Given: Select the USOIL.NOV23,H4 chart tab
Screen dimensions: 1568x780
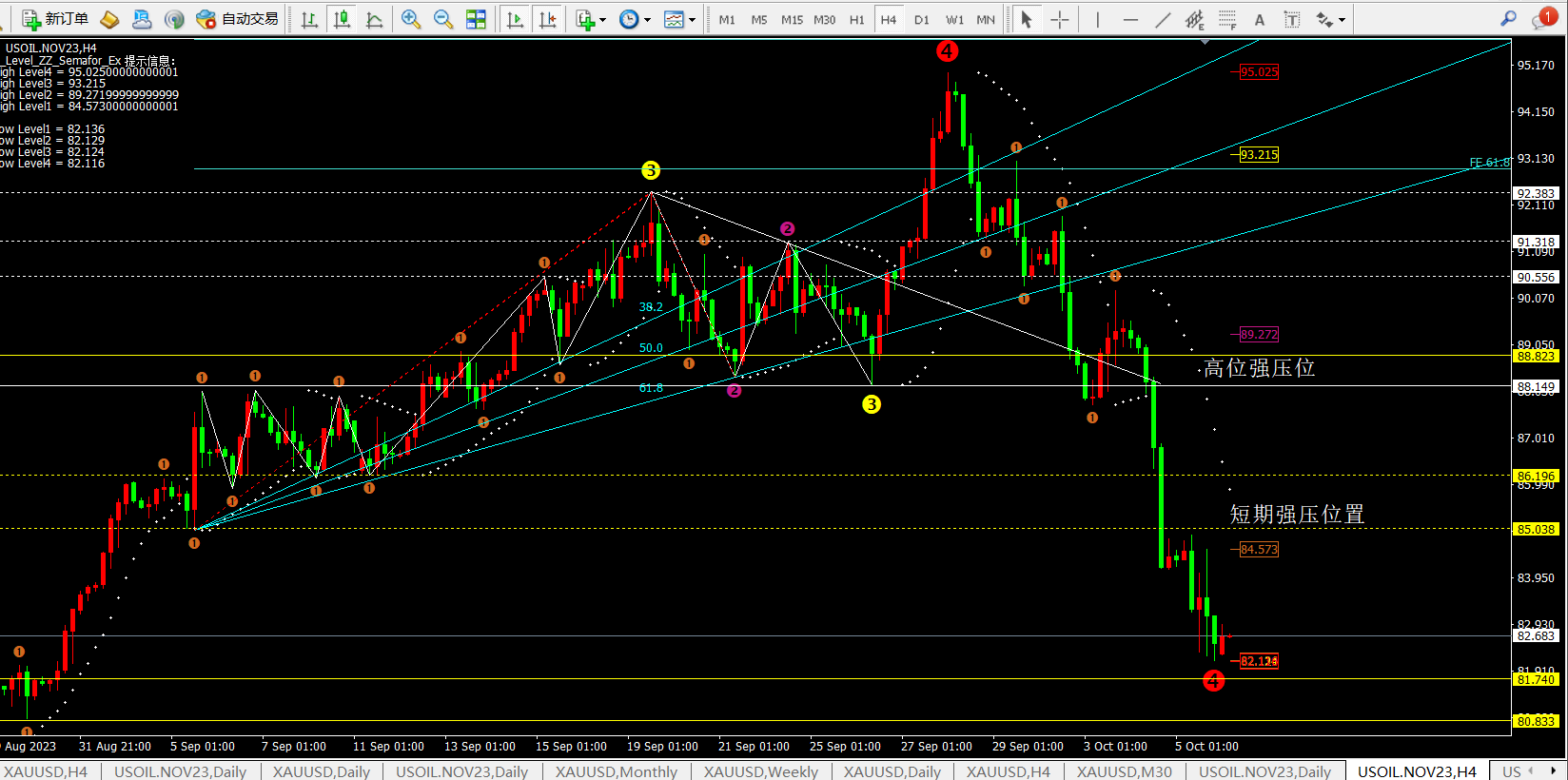Looking at the screenshot, I should coord(1418,771).
